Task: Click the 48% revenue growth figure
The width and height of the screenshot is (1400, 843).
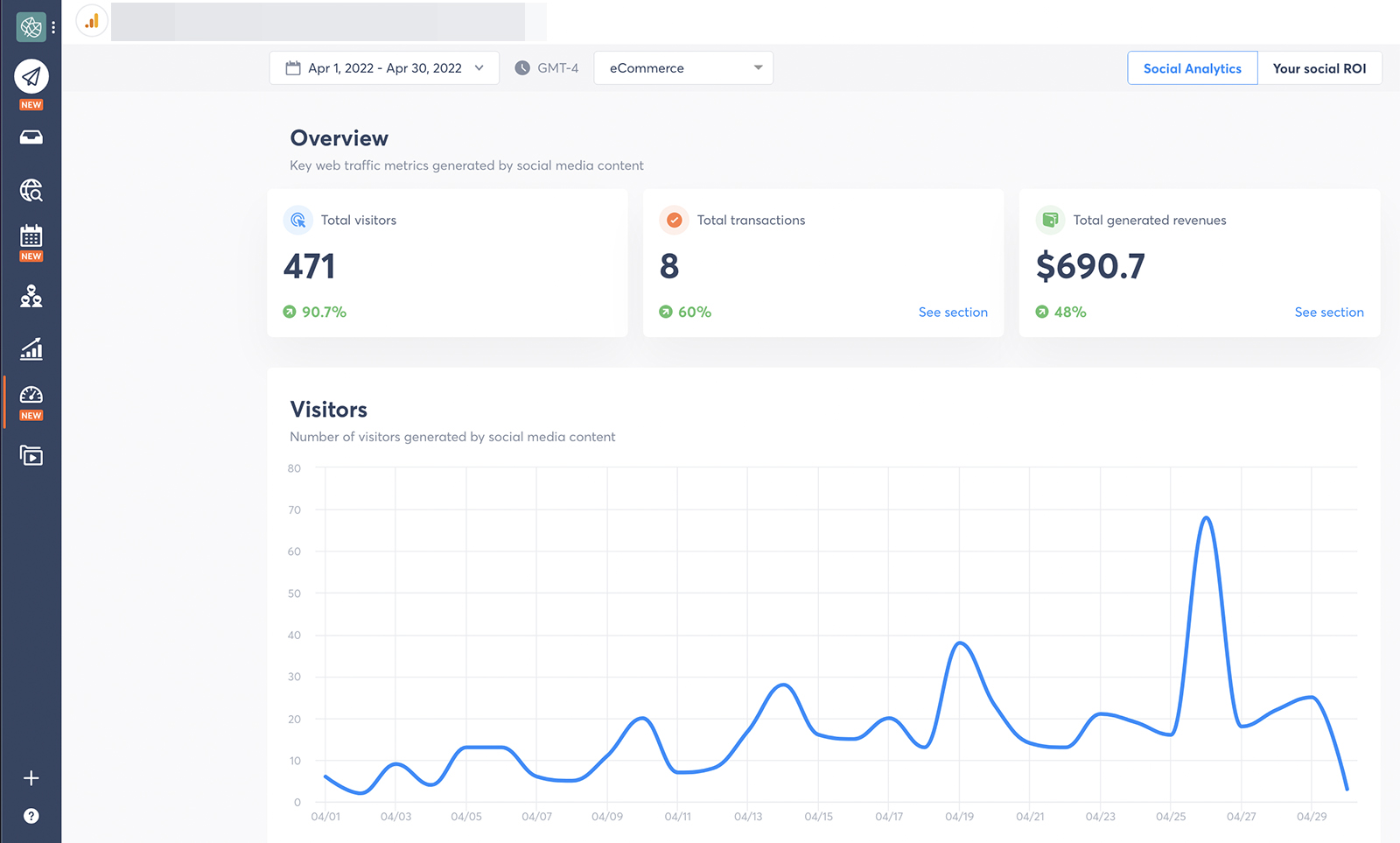Action: (1070, 312)
